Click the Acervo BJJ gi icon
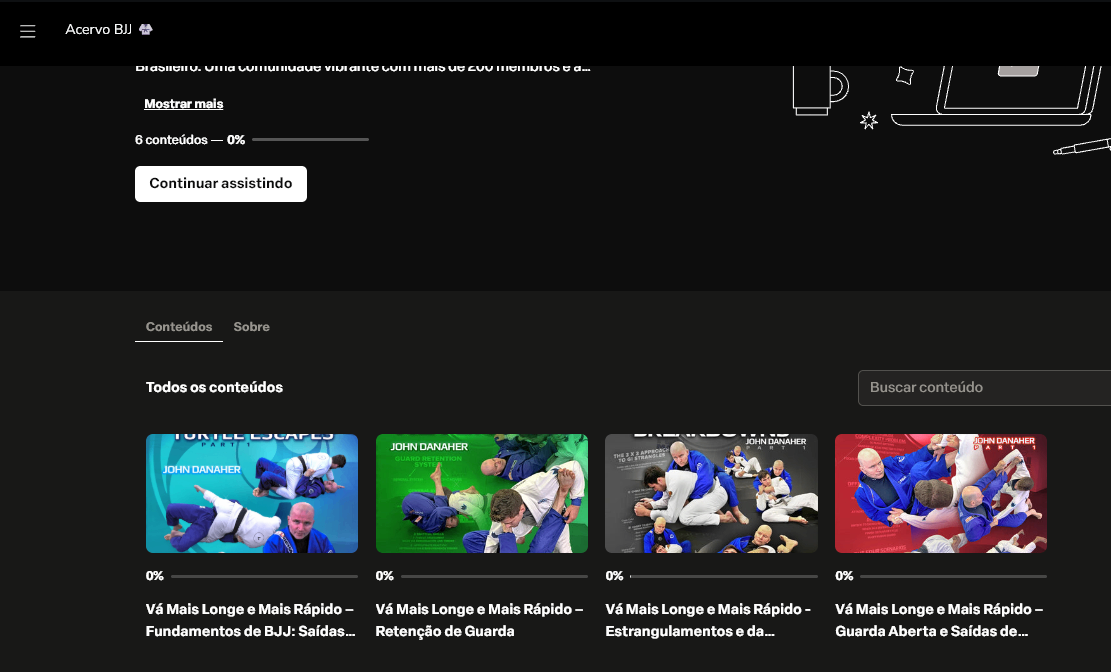 [146, 29]
